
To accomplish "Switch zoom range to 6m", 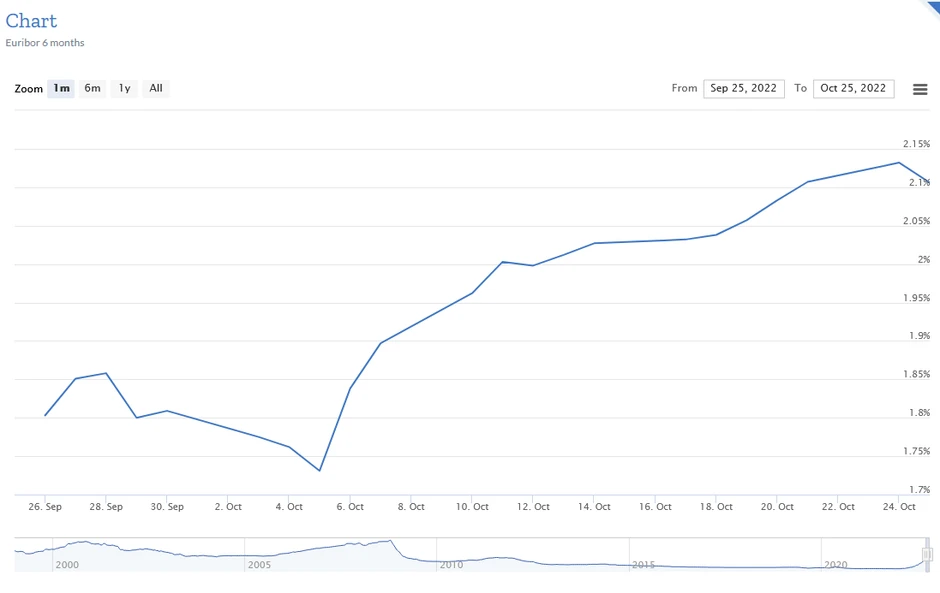I will (92, 88).
